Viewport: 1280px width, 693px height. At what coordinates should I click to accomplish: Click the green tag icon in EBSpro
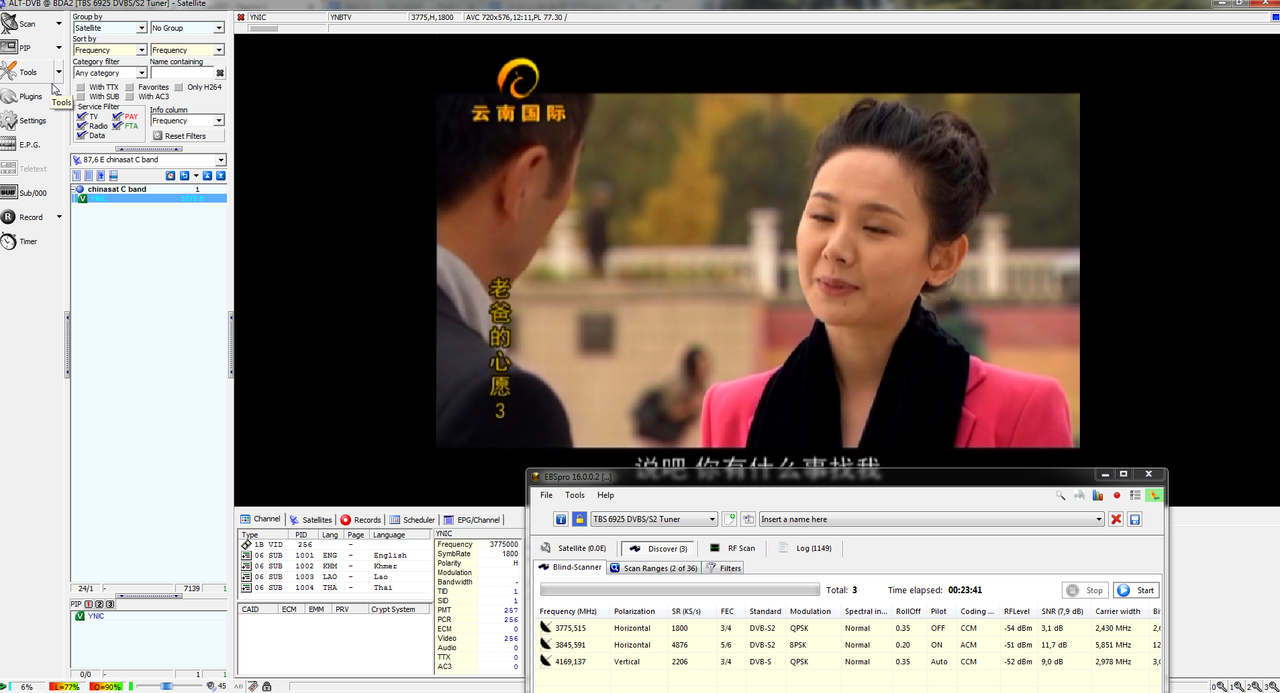tap(1155, 495)
